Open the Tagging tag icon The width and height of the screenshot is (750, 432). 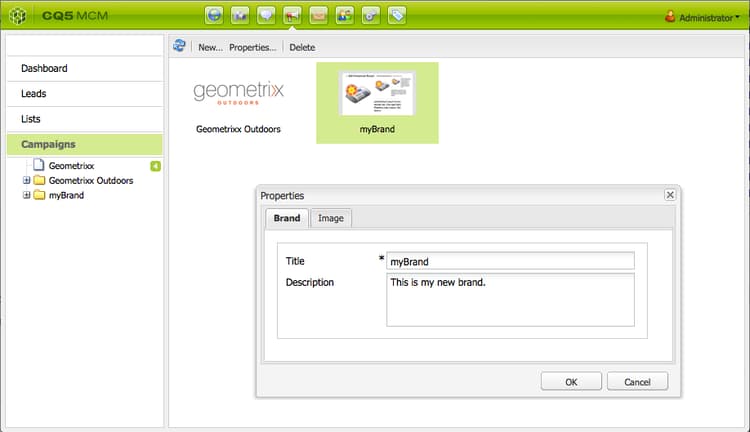397,15
